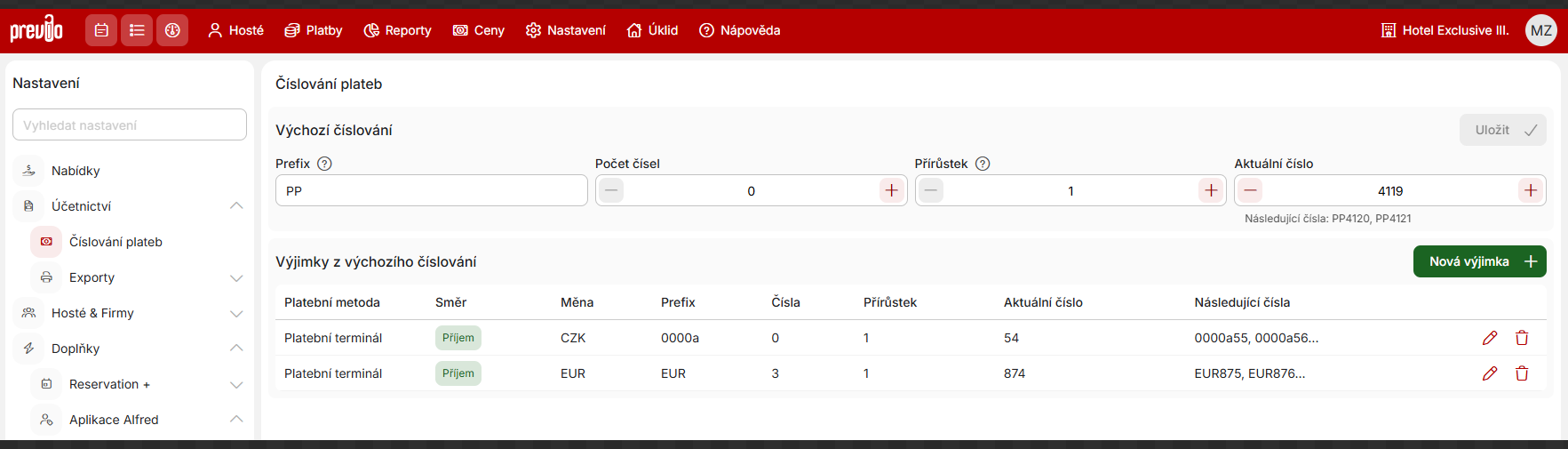Click the Vyhledat nastavení search field
The width and height of the screenshot is (1568, 449).
pyautogui.click(x=130, y=125)
